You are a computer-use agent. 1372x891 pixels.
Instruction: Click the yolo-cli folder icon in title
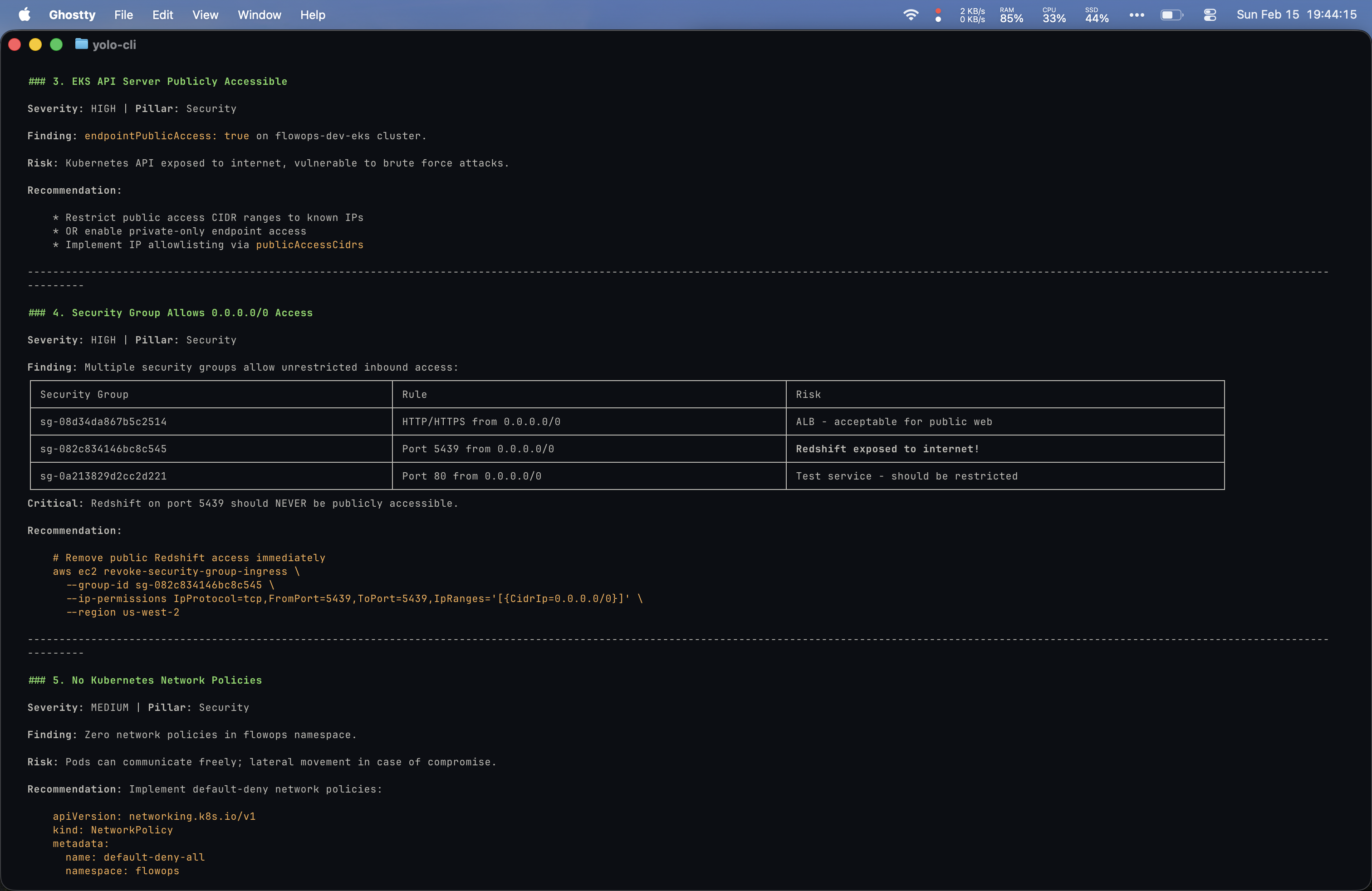pos(81,44)
